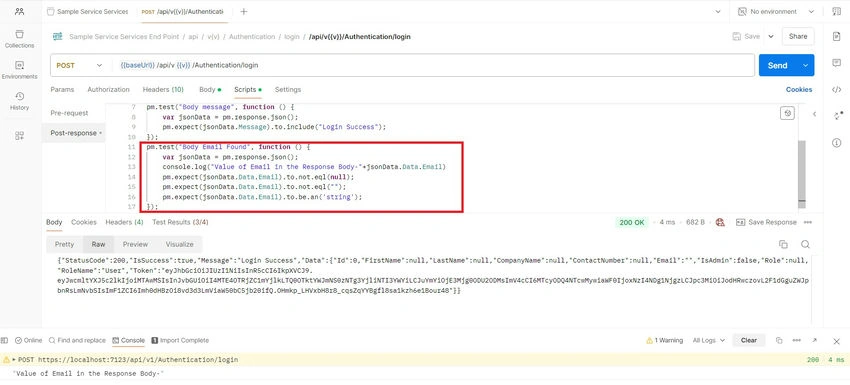Screen dimensions: 850x385
Task: Click the Save button
Action: (x=746, y=36)
